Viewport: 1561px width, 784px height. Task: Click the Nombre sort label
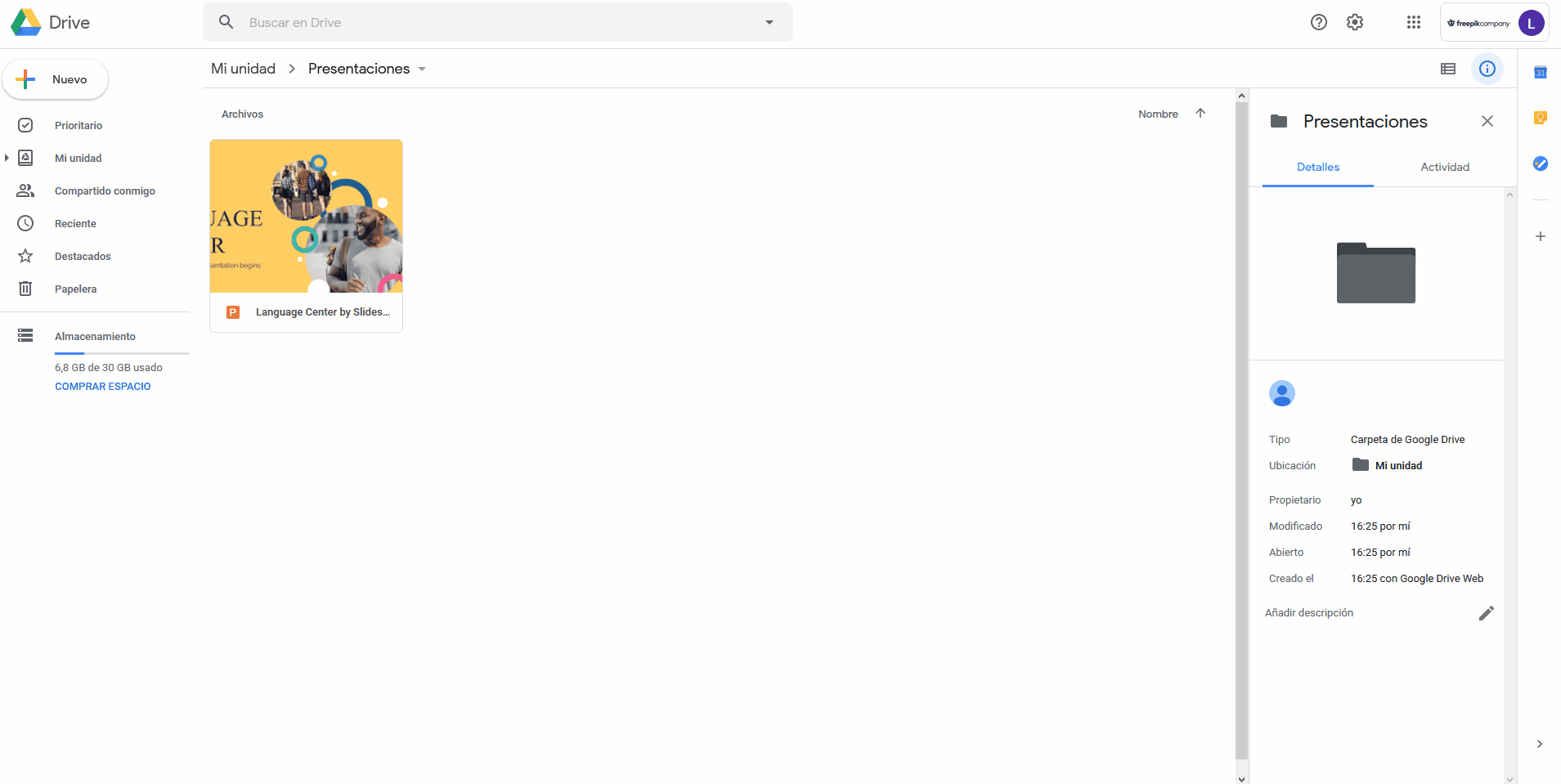pos(1158,114)
